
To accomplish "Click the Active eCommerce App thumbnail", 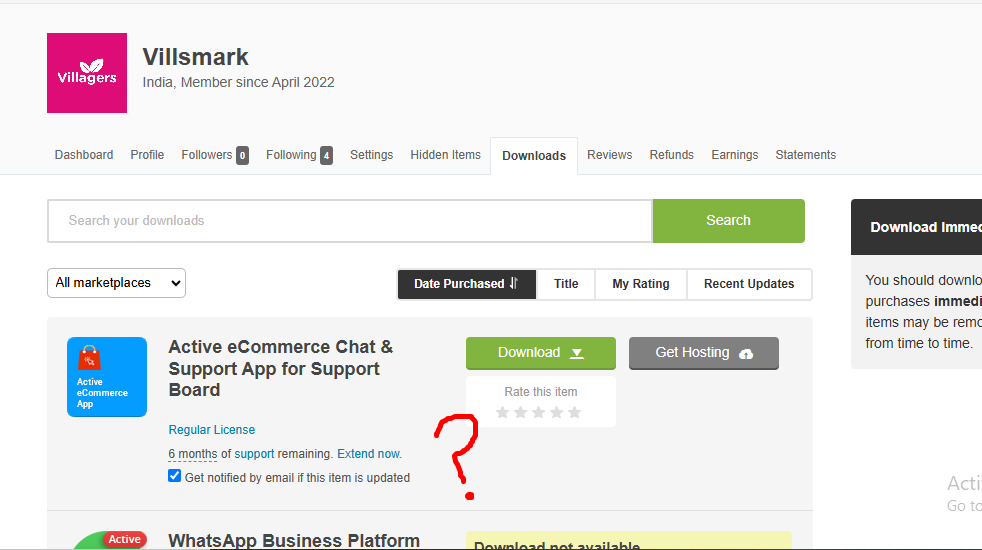I will coord(107,377).
